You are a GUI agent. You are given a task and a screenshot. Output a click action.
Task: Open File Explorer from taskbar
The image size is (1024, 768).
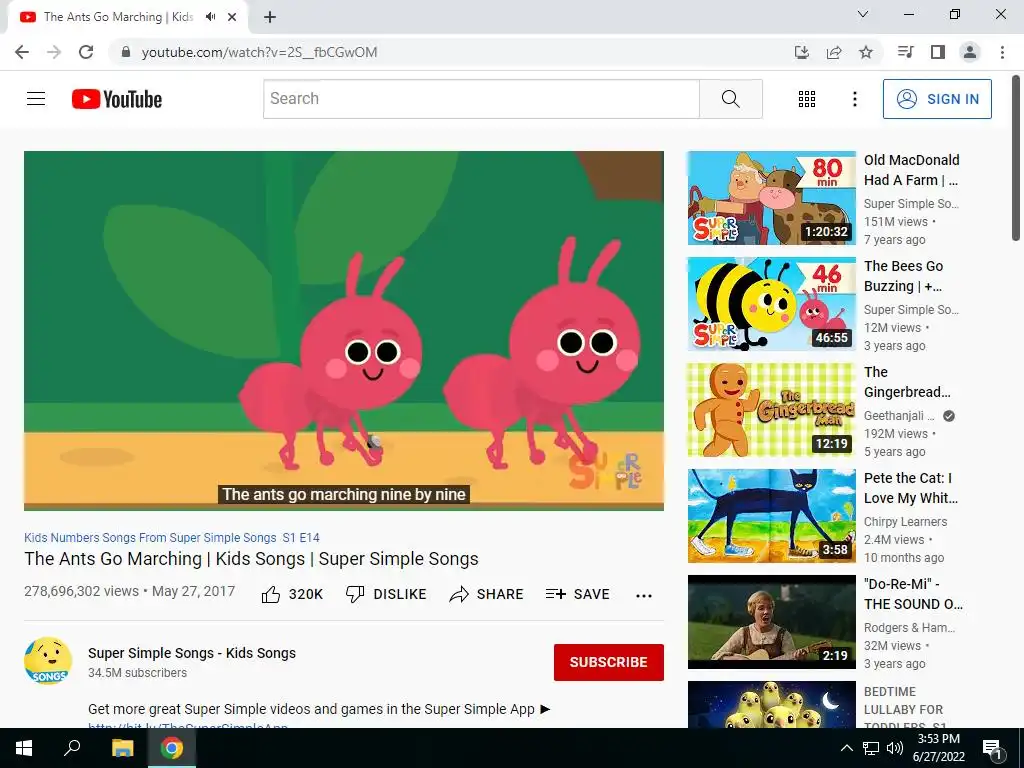tap(122, 748)
